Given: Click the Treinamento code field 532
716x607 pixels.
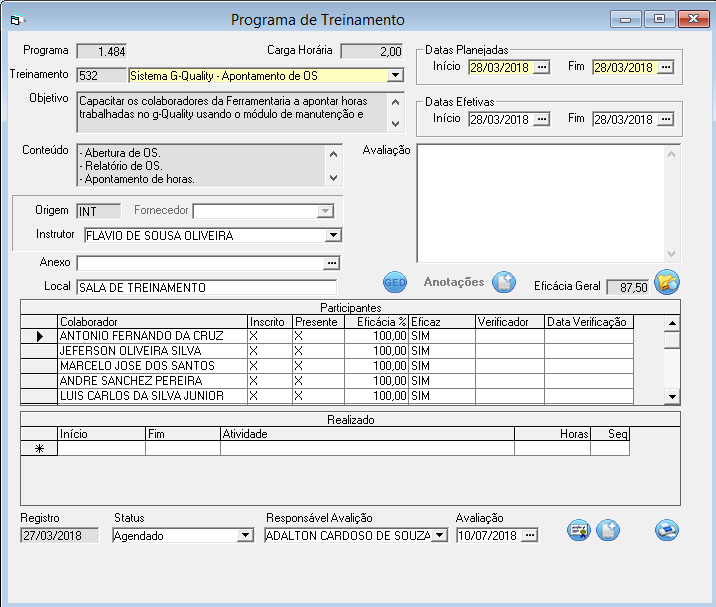Looking at the screenshot, I should 101,75.
